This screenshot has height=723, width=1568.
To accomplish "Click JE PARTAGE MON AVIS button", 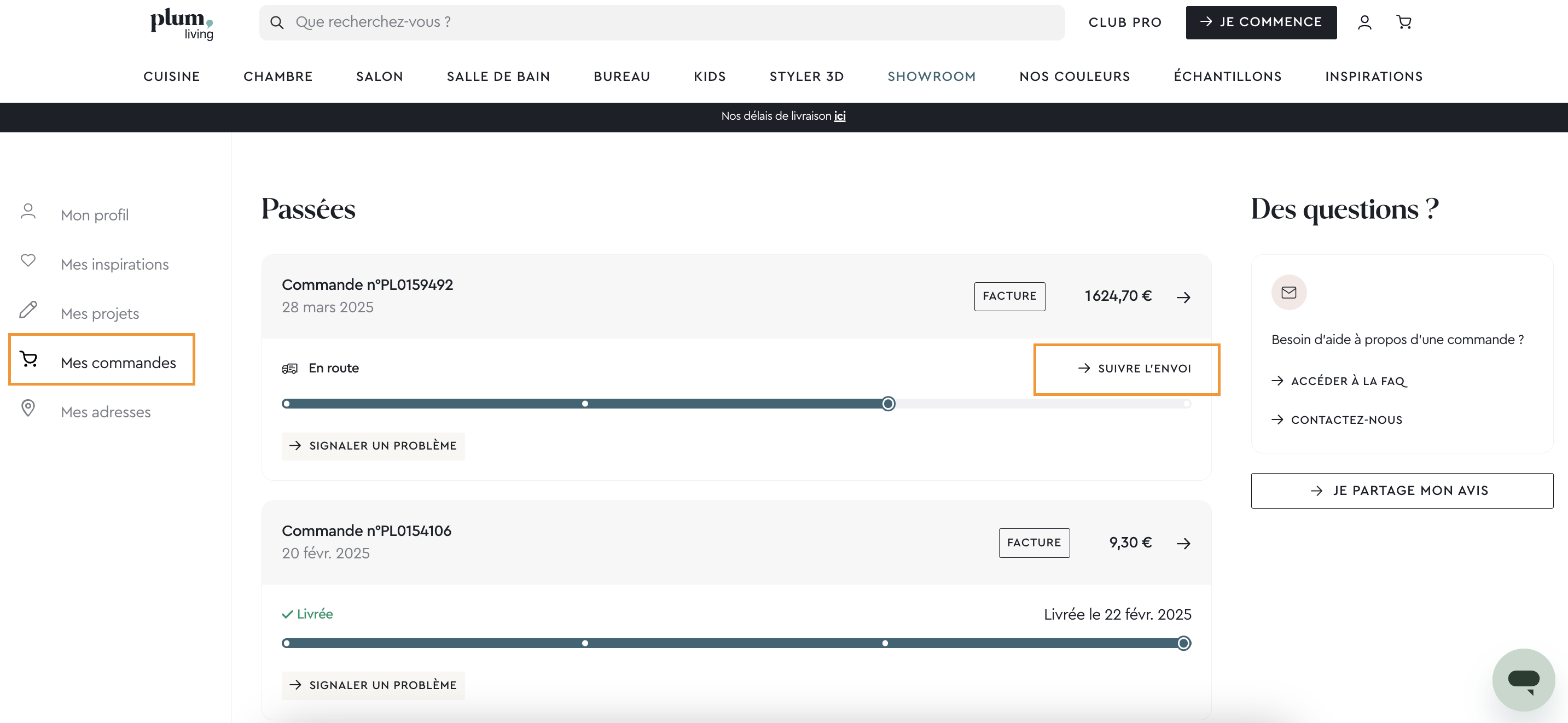I will pos(1401,491).
